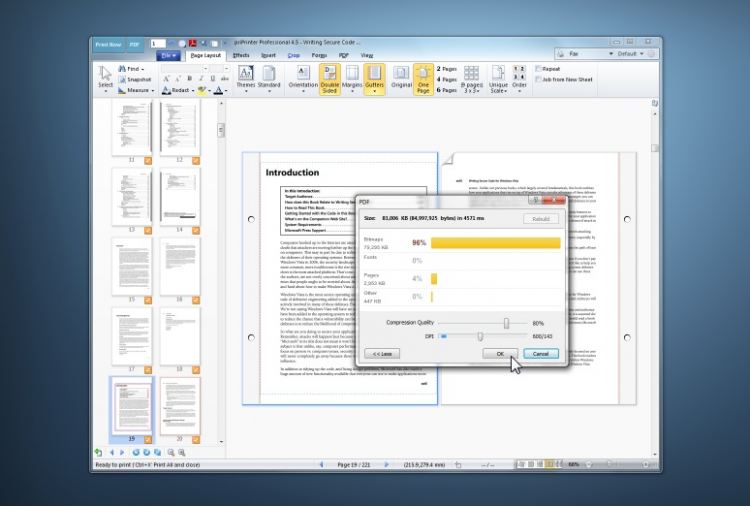
Task: Click the red PDF icon in quick toolbar
Action: click(193, 44)
